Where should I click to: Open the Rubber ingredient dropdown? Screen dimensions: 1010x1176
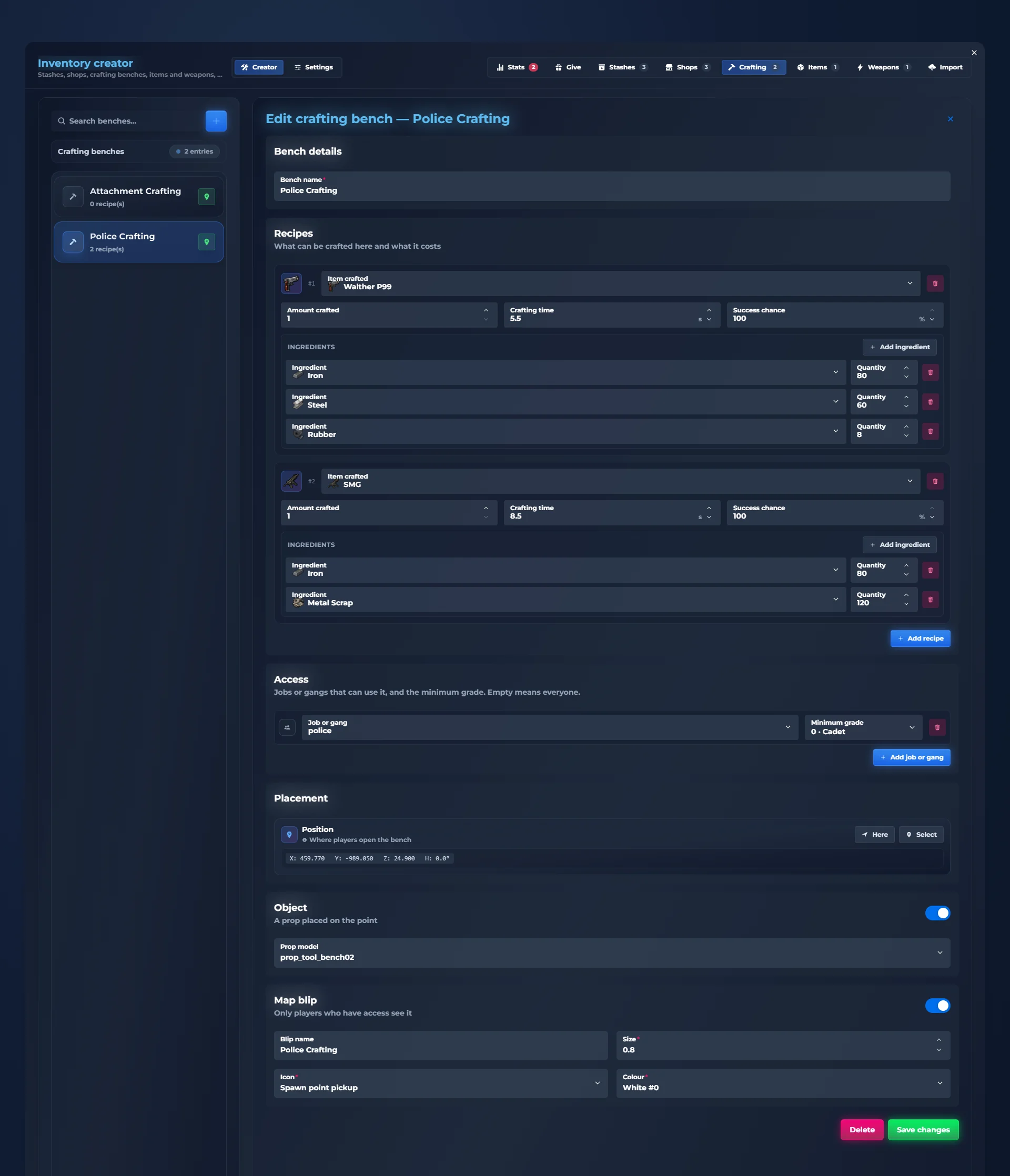click(x=565, y=431)
